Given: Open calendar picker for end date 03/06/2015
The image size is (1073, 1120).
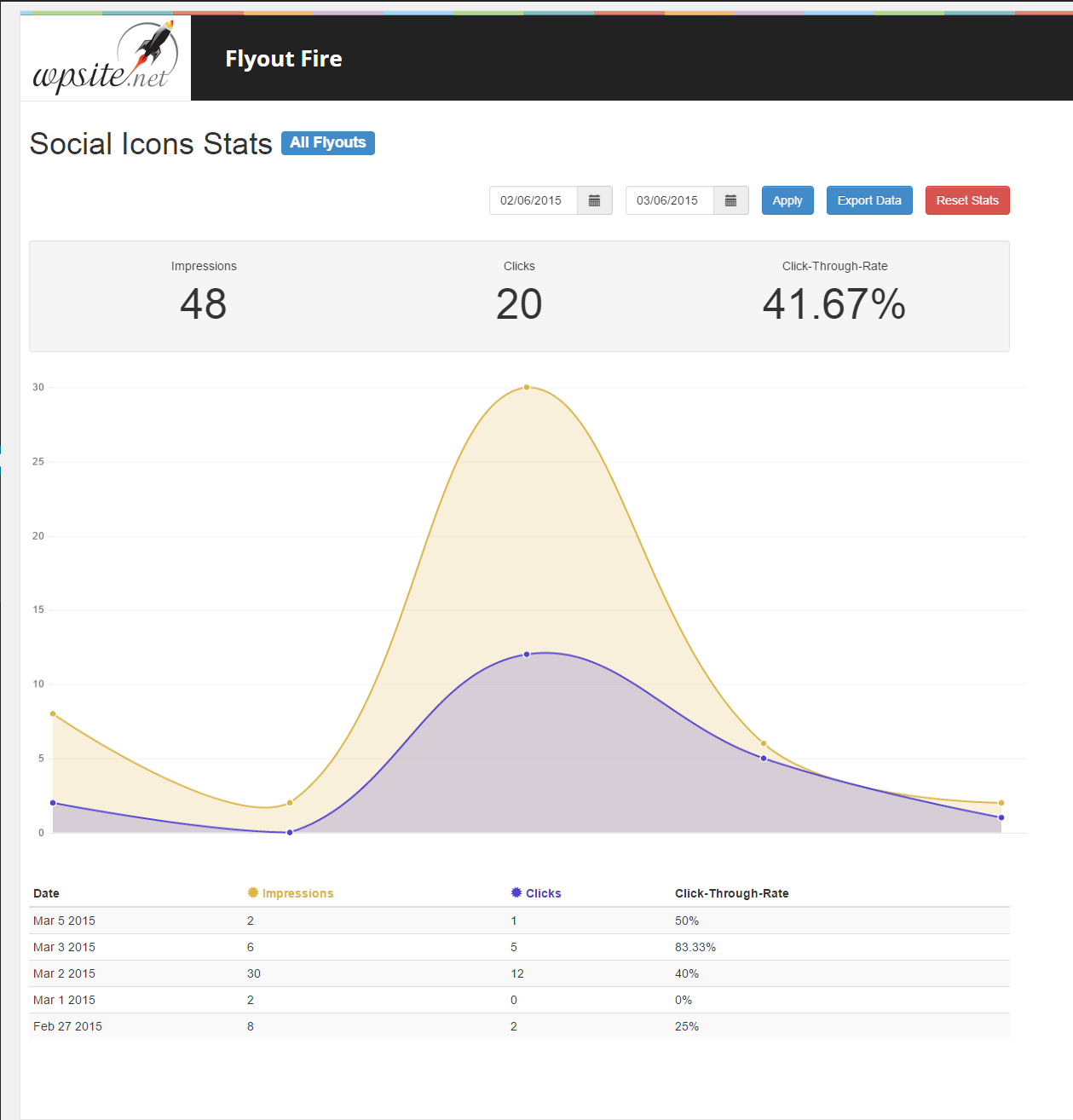Looking at the screenshot, I should point(731,200).
